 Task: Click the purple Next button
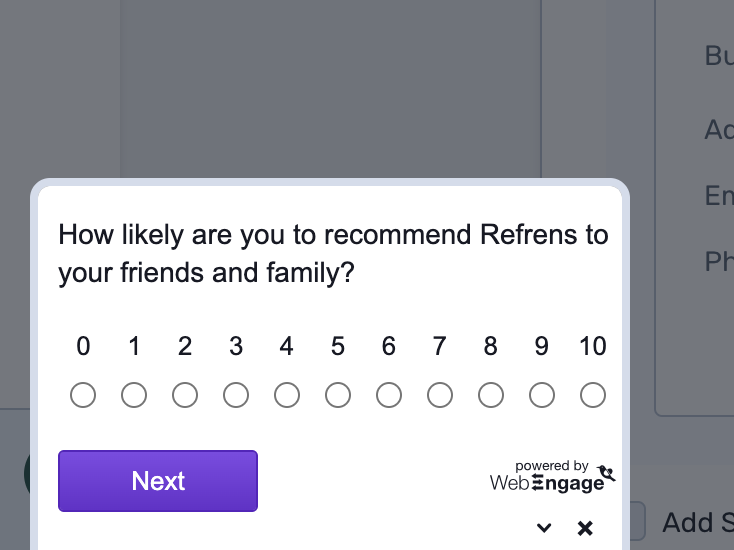158,481
